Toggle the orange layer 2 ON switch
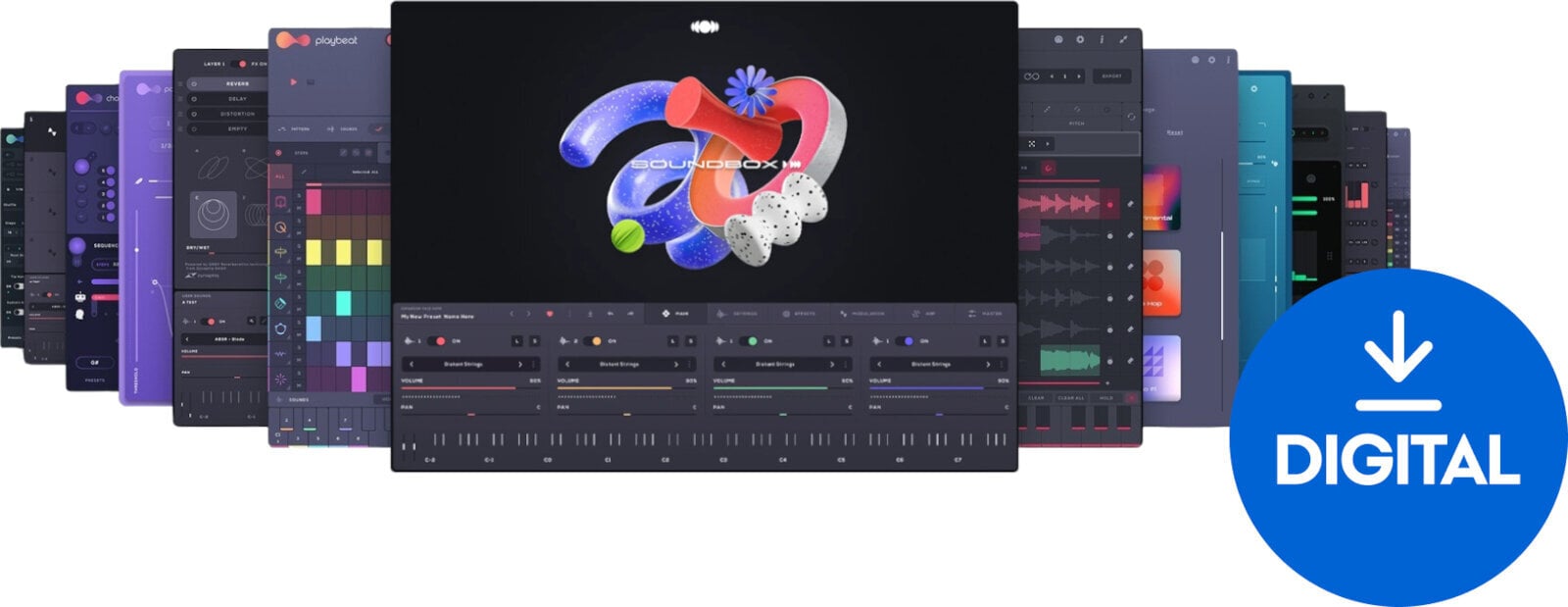The width and height of the screenshot is (1568, 607). [595, 341]
